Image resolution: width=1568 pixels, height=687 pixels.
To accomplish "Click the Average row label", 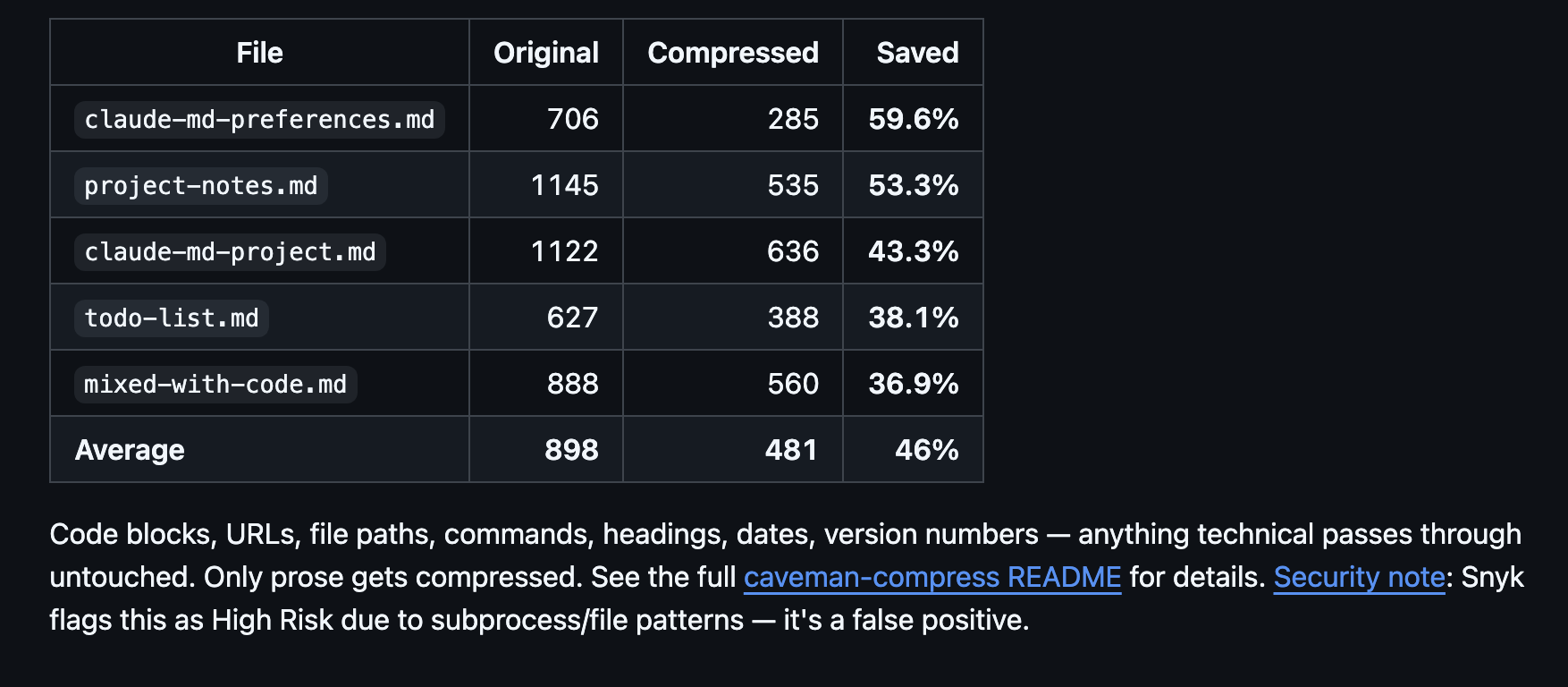I will (x=130, y=450).
